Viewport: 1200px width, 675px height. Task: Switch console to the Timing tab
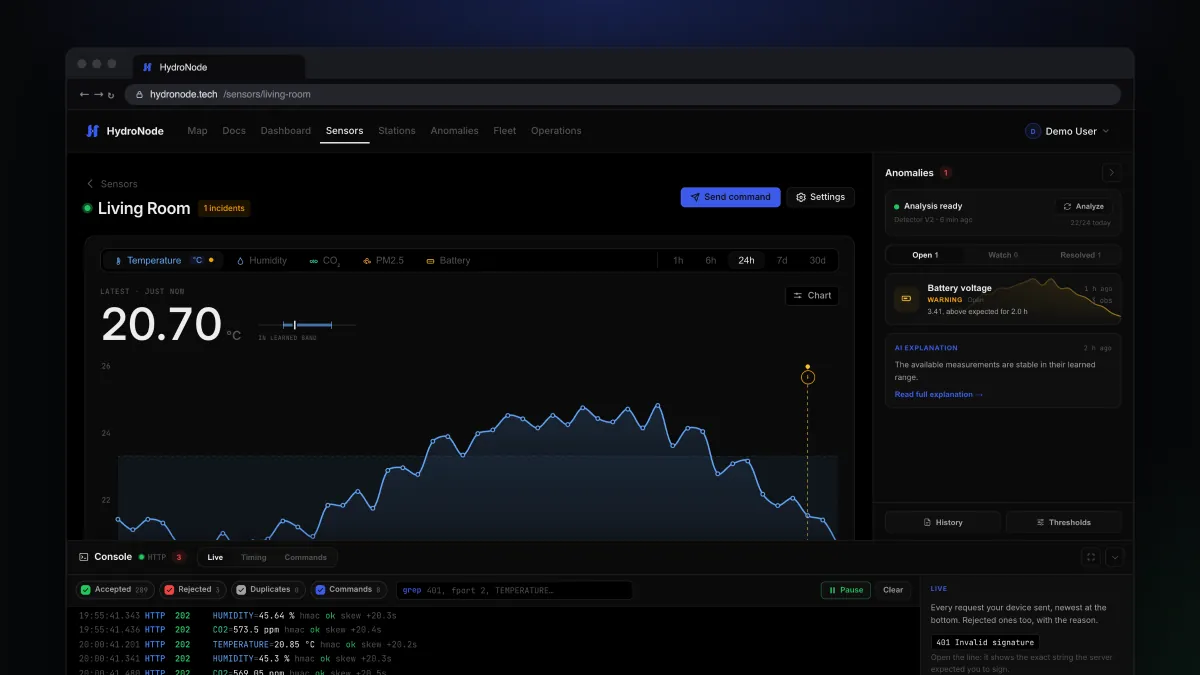click(254, 557)
